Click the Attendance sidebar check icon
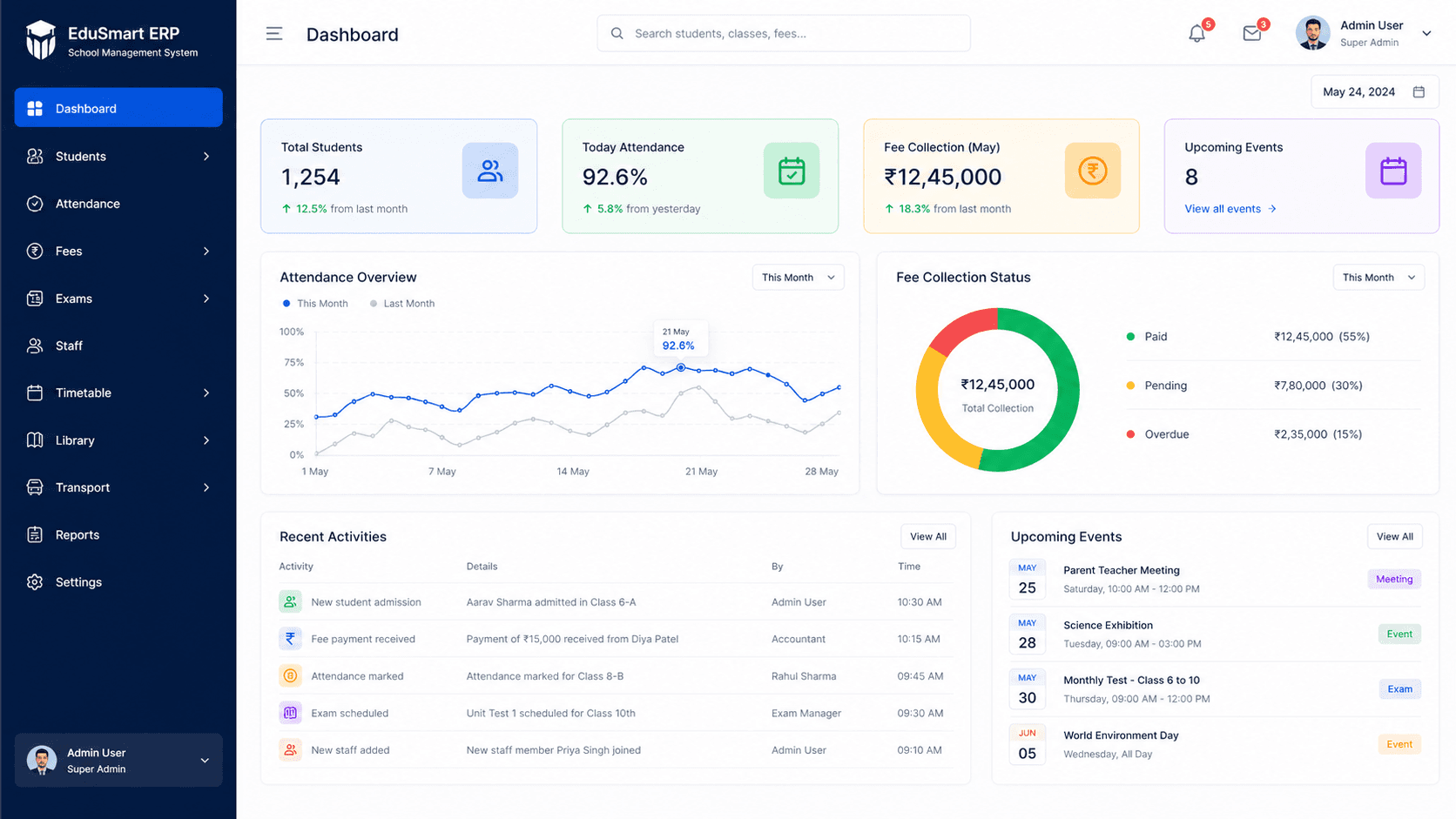The height and width of the screenshot is (819, 1456). 35,204
